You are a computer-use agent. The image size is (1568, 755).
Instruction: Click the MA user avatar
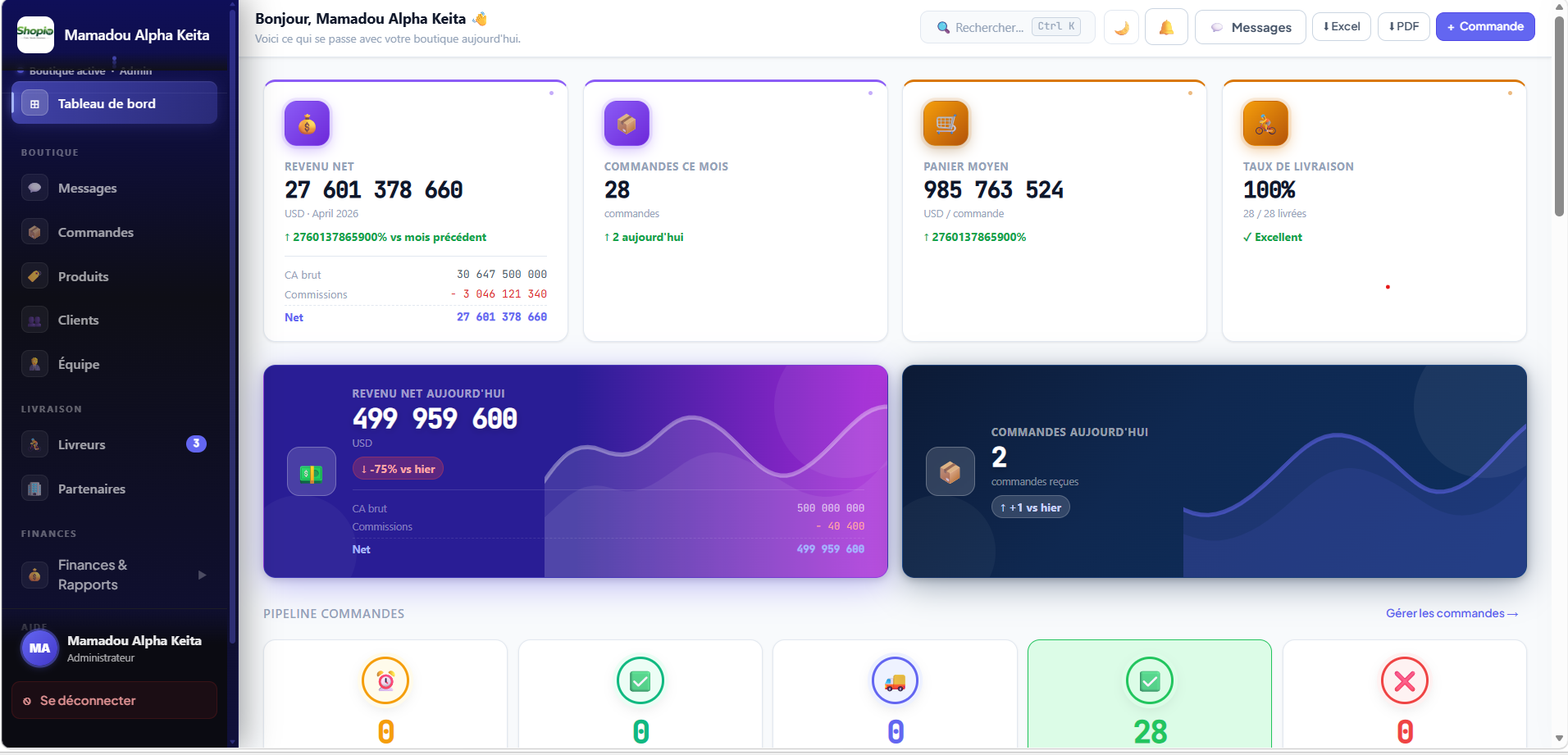pyautogui.click(x=39, y=648)
